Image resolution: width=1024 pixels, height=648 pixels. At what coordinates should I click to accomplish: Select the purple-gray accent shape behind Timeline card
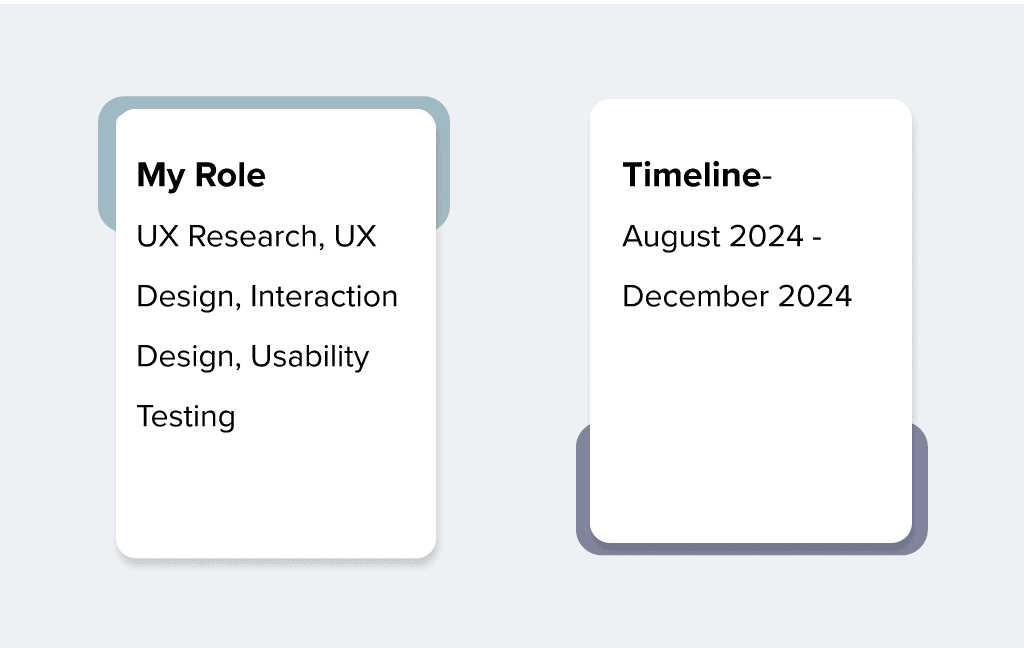tap(752, 549)
